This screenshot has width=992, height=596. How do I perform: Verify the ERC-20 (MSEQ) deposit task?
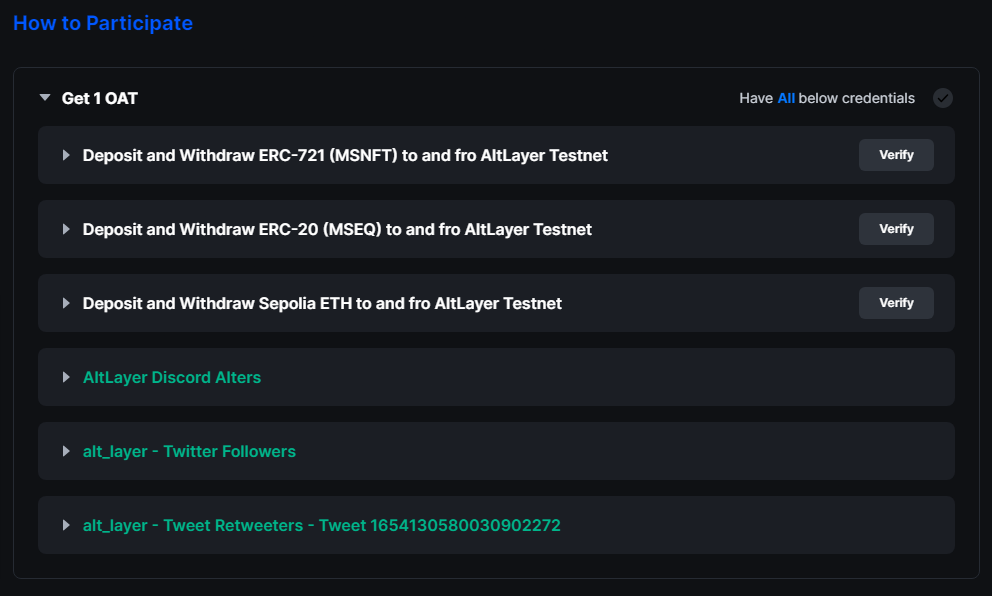pos(896,229)
